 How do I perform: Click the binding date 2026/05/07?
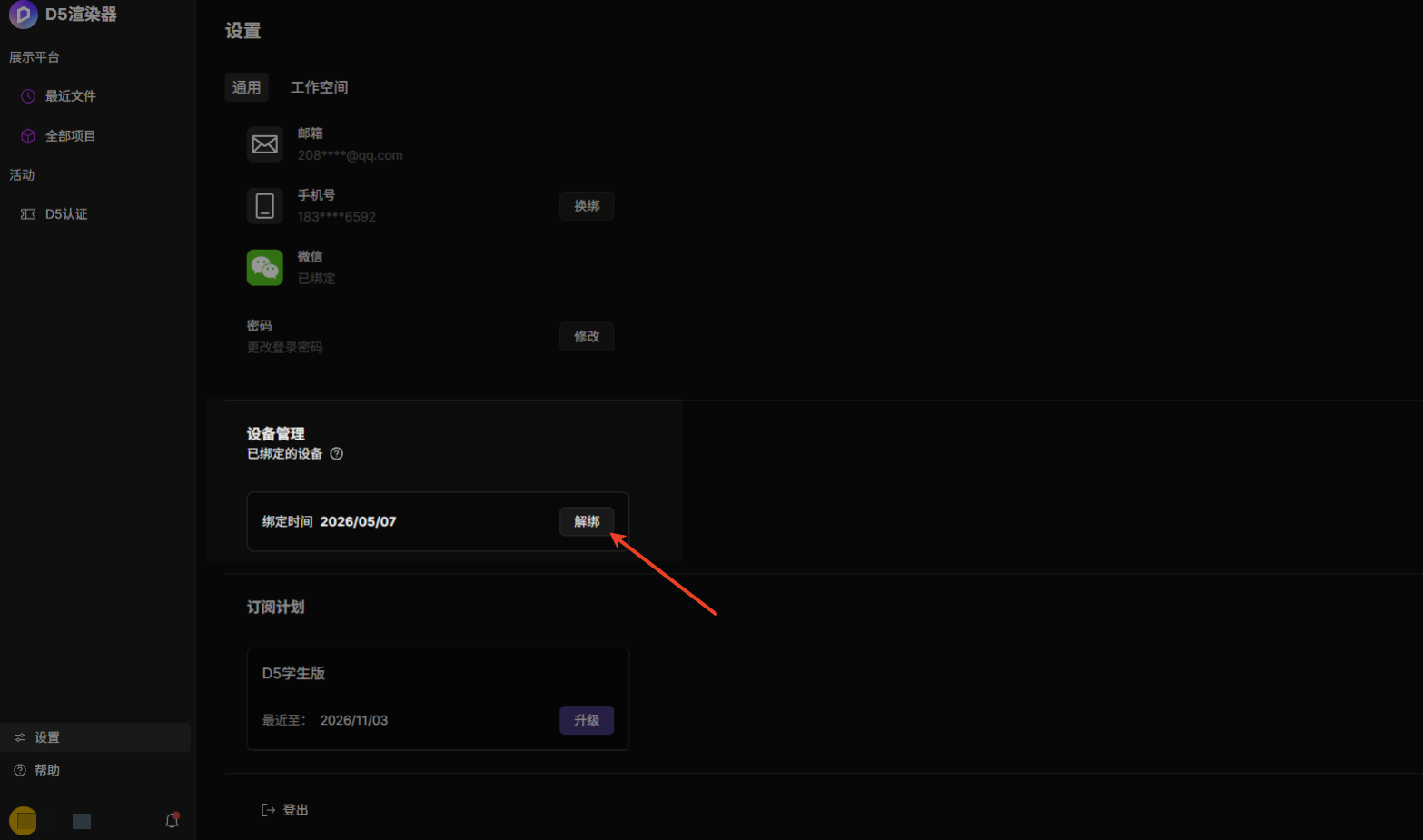coord(358,521)
